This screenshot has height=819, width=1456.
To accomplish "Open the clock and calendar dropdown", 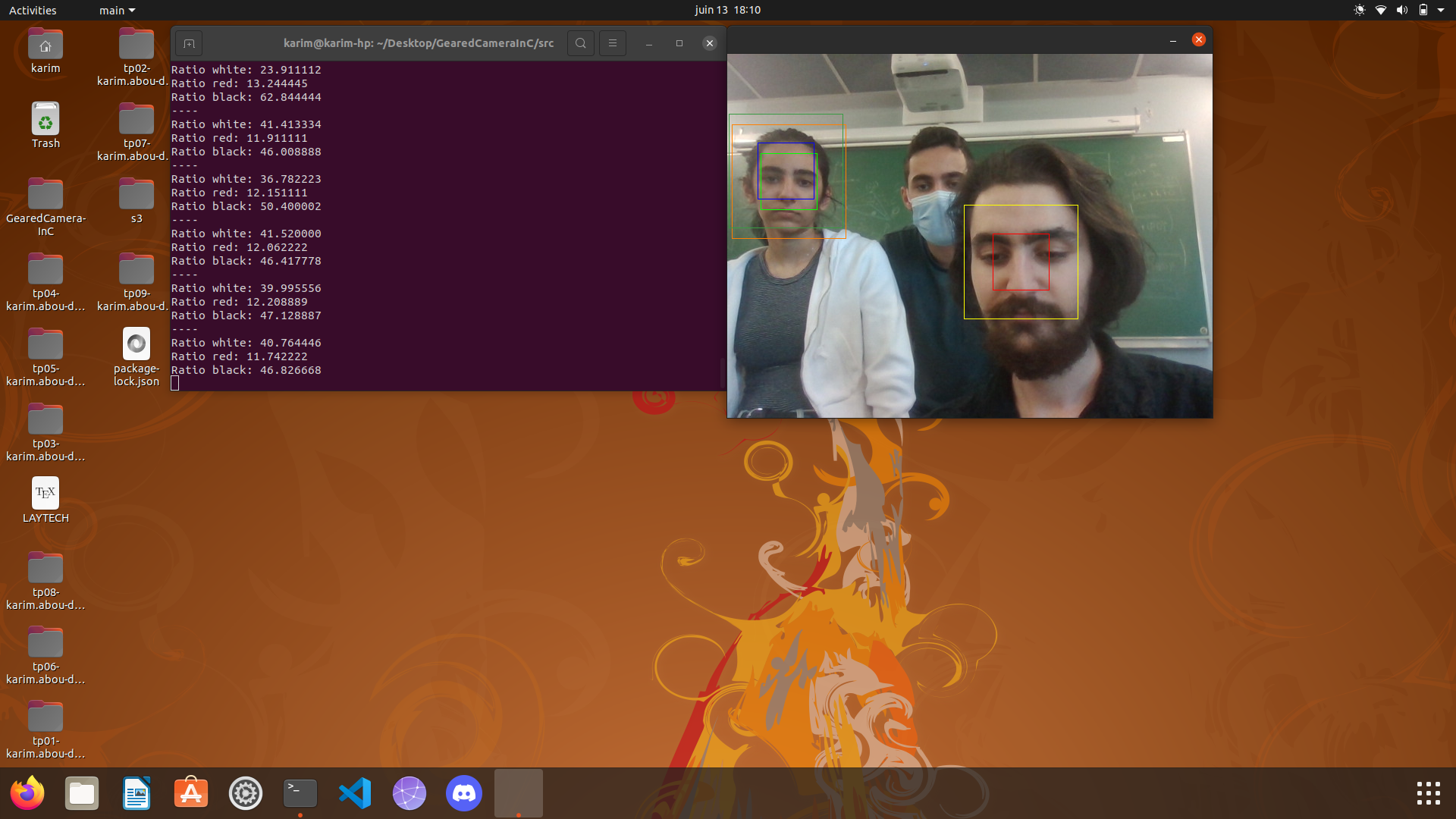I will coord(727,10).
